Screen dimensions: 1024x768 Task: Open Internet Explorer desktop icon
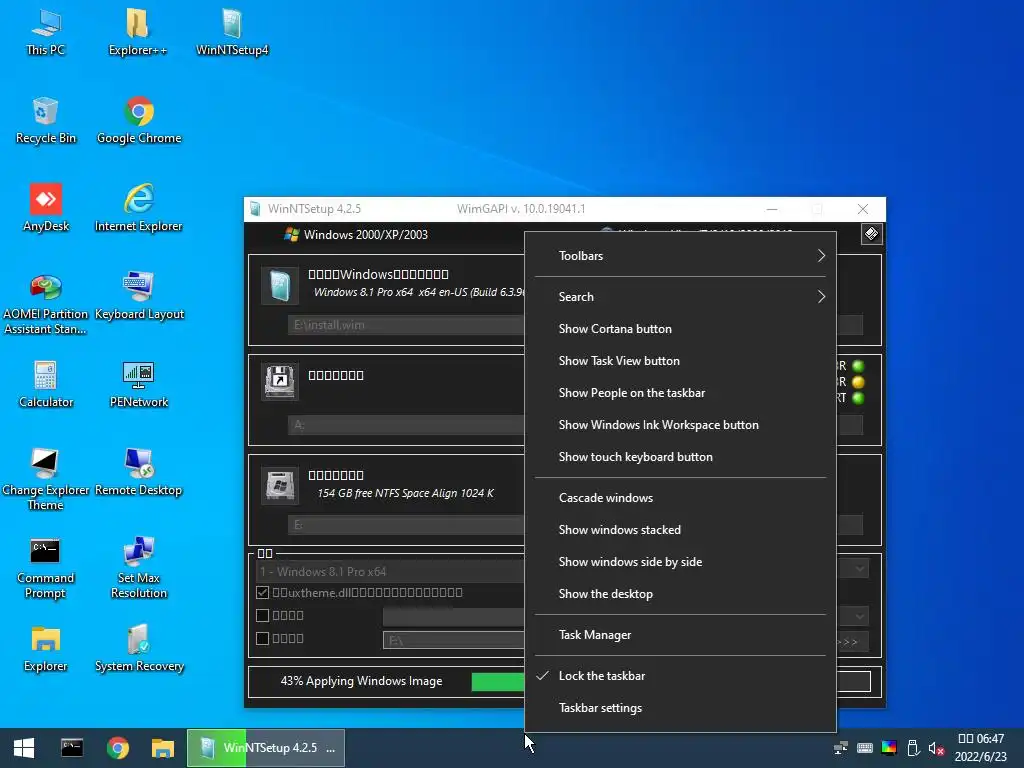pos(138,208)
